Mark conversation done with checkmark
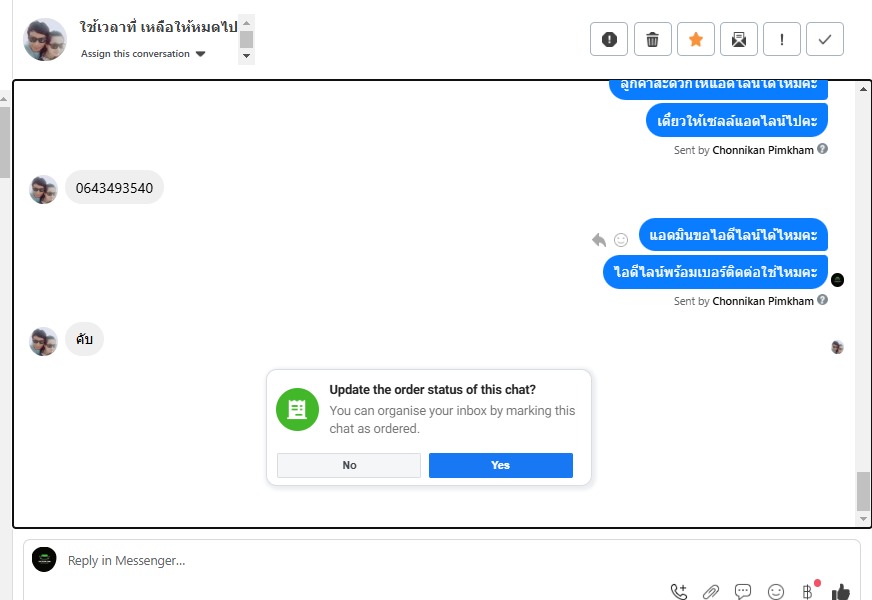The width and height of the screenshot is (872, 600). (x=825, y=39)
